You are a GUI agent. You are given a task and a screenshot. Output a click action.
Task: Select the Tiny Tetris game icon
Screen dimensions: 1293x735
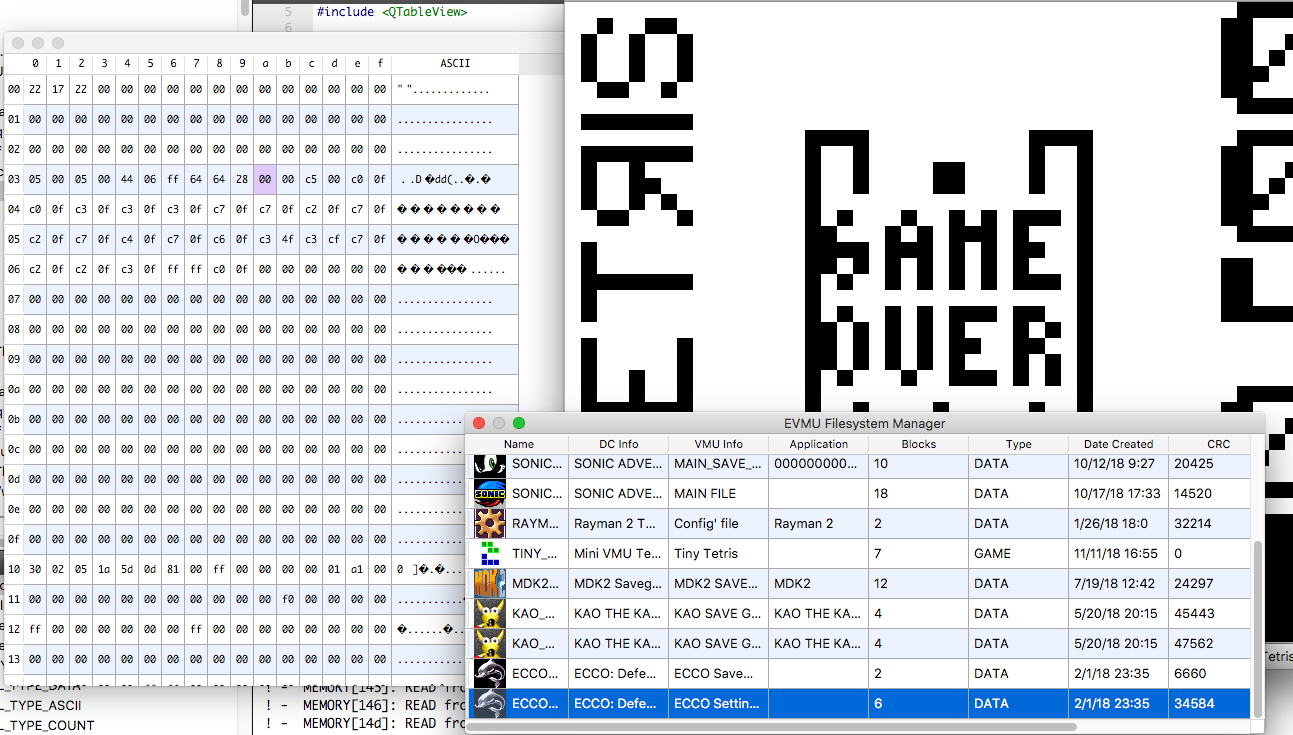click(x=489, y=553)
